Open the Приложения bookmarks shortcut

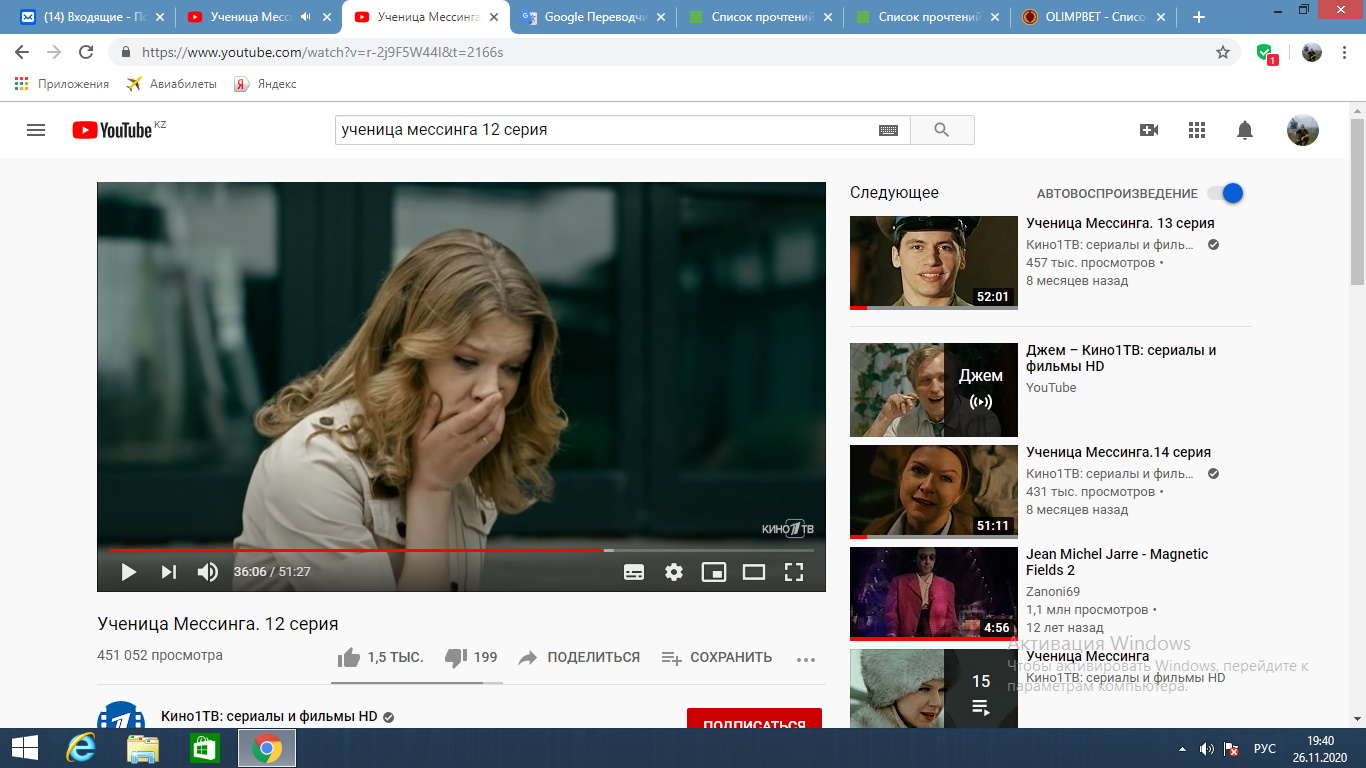(62, 84)
